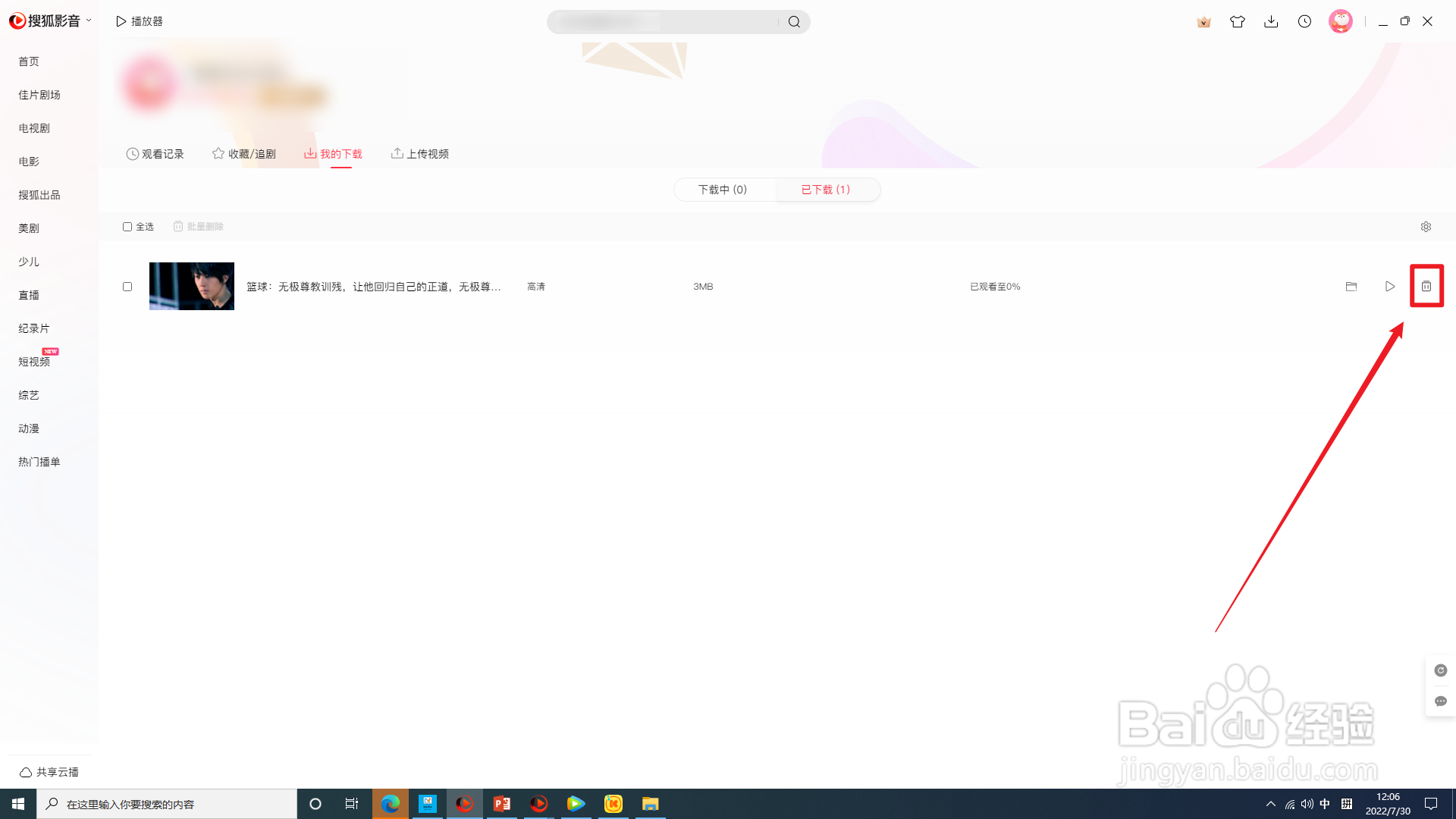
Task: Tick the checkbox beside the video item
Action: pyautogui.click(x=127, y=287)
